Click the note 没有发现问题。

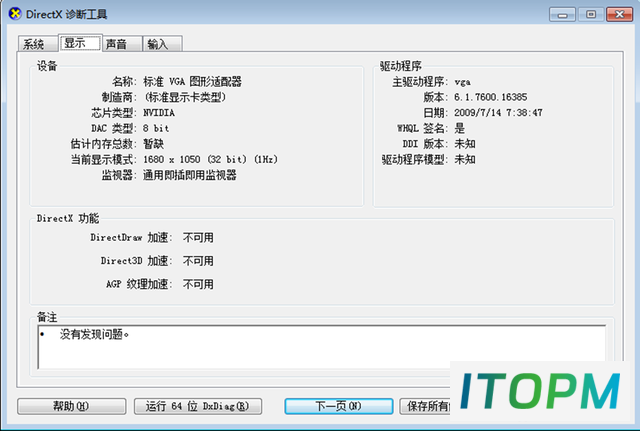94,334
